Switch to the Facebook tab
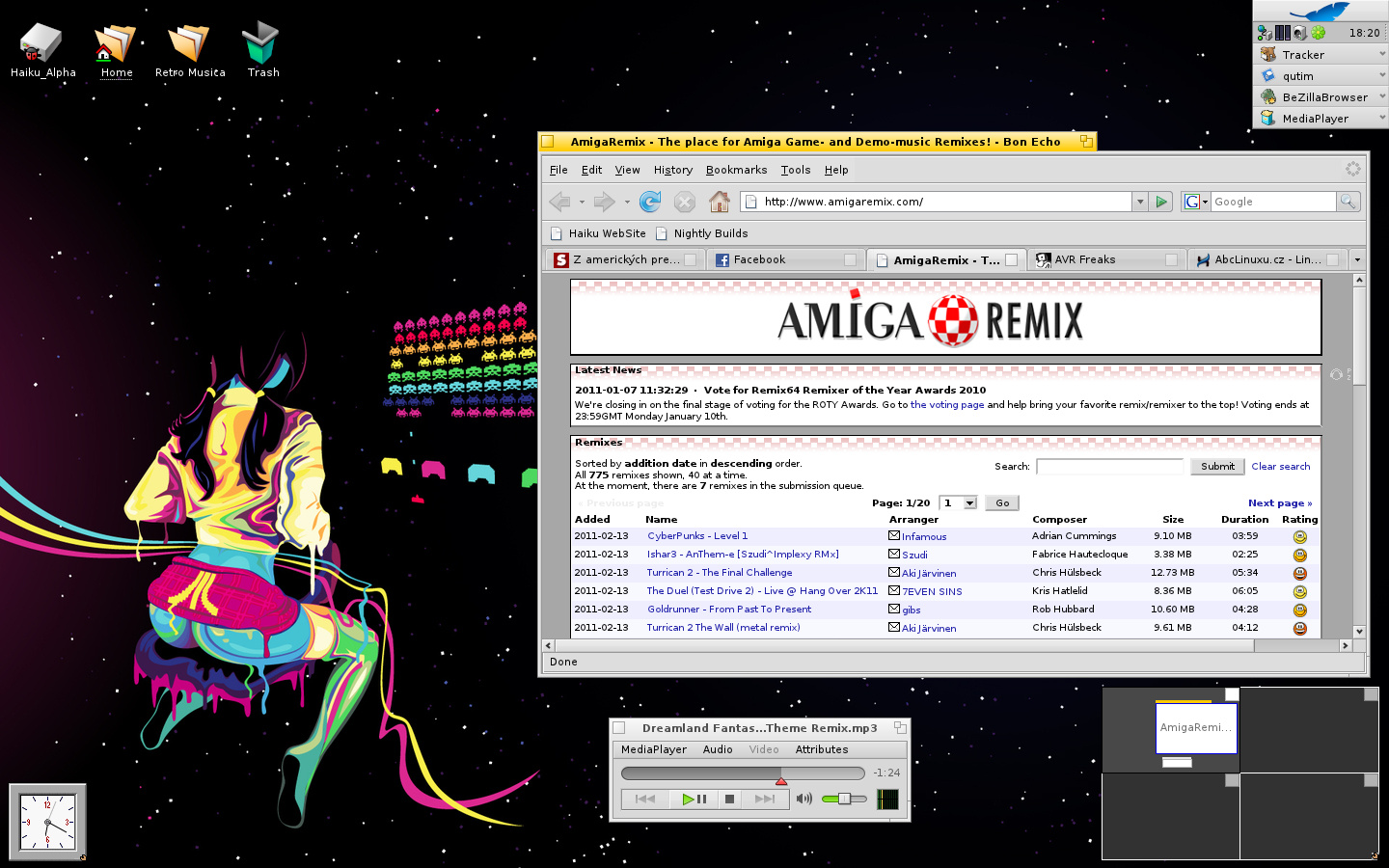The height and width of the screenshot is (868, 1389). pyautogui.click(x=785, y=259)
